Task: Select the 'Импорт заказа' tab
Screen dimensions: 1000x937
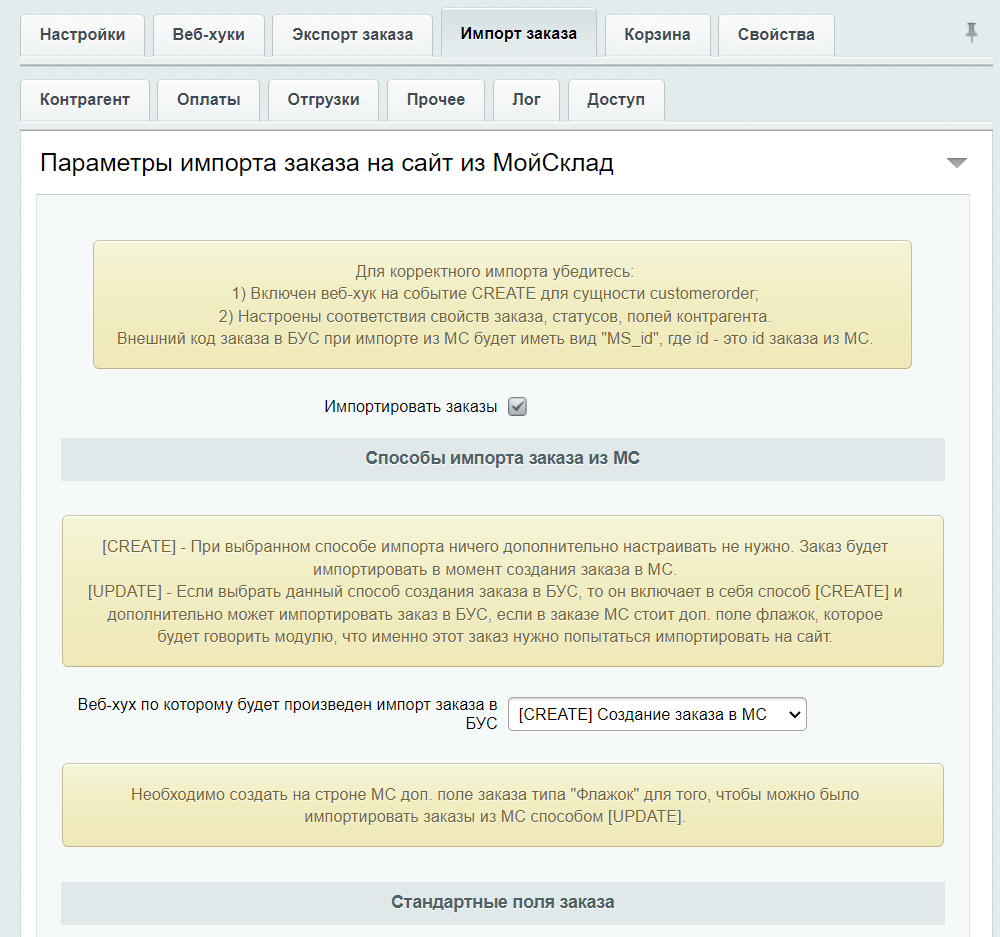Action: coord(518,34)
